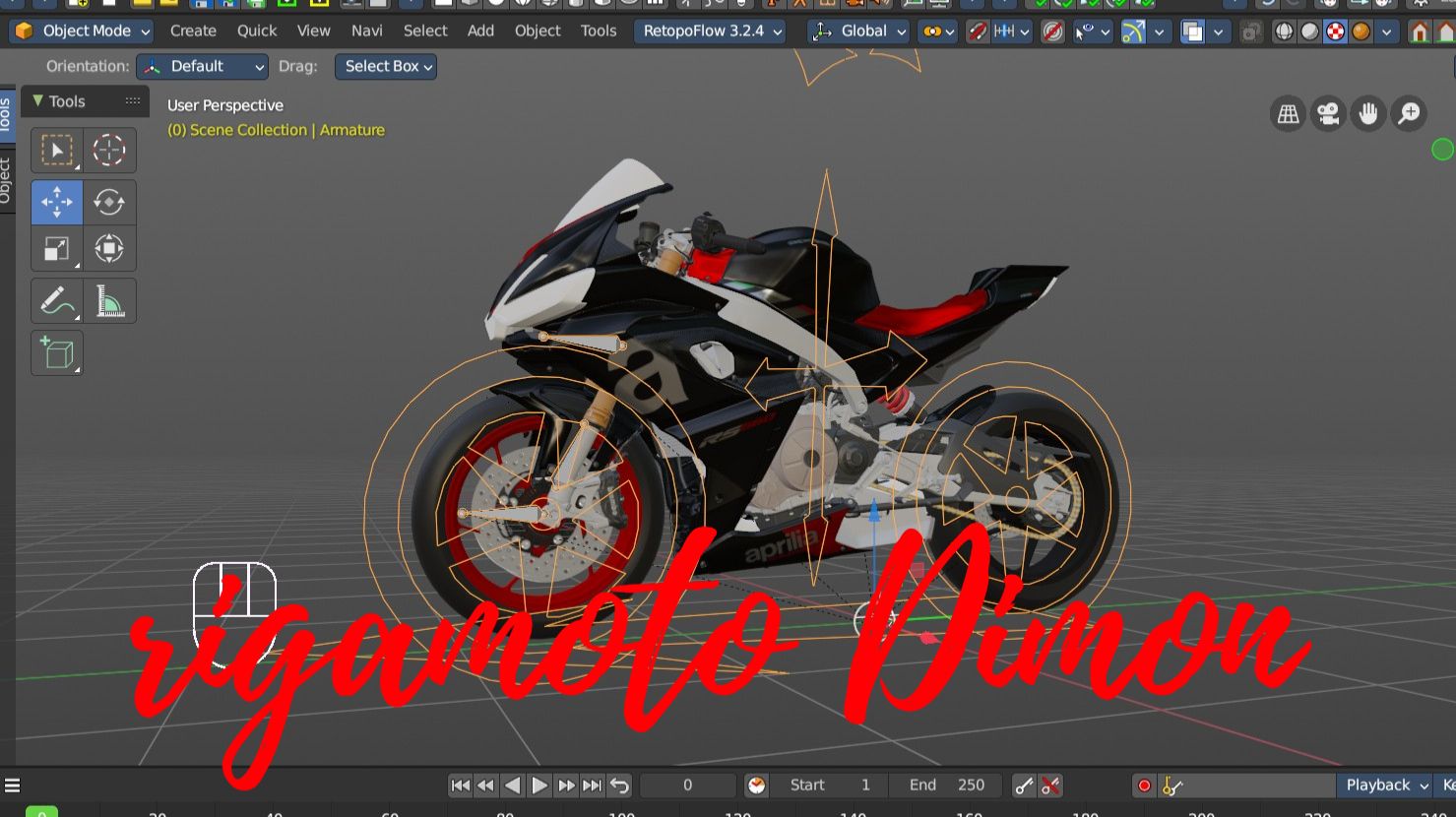Jump to the timeline start frame
1456x817 pixels.
pos(460,786)
